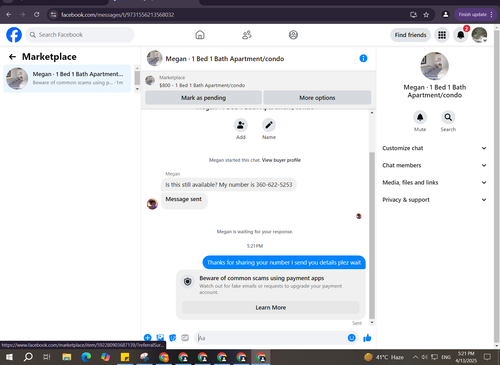The height and width of the screenshot is (365, 500).
Task: Open Windows taskbar search
Action: coord(28,357)
